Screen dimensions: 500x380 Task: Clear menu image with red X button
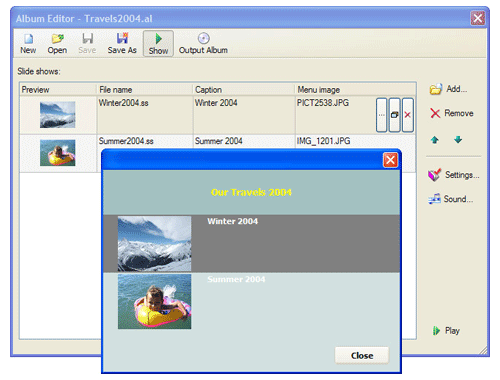click(x=408, y=115)
